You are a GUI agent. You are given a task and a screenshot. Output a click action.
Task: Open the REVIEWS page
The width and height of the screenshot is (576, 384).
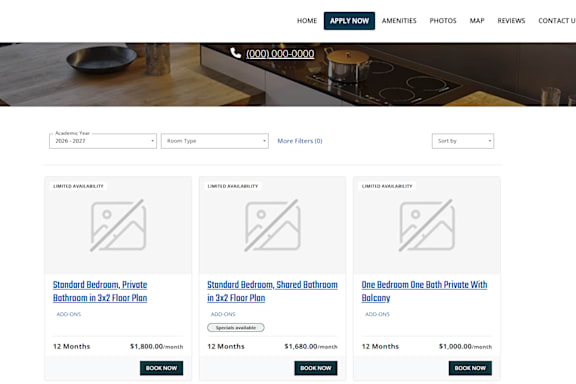511,21
